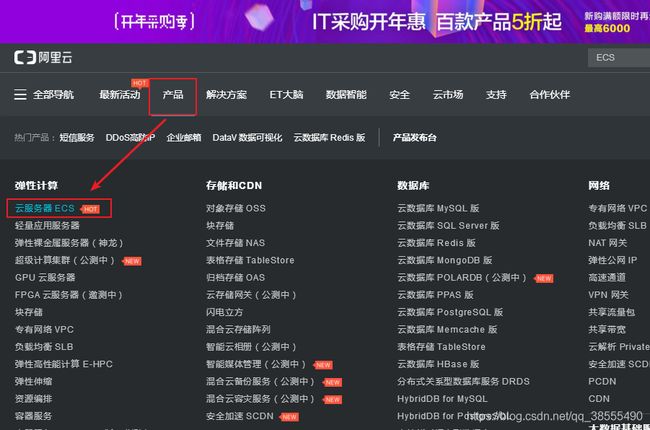Open 共享流量包 link
Screen dimensions: 650x430
coord(611,312)
